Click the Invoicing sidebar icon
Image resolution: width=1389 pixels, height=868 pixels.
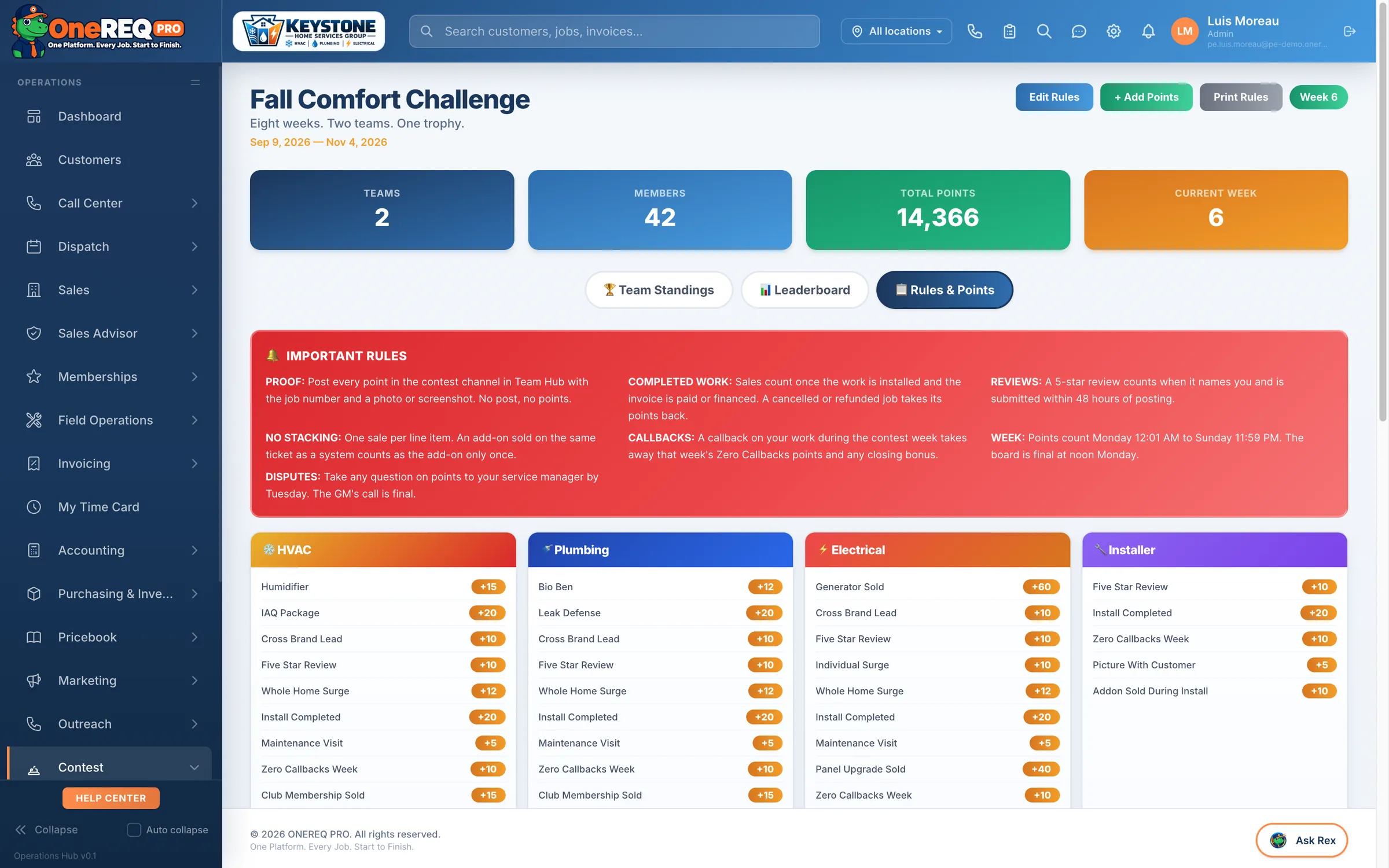pos(34,464)
